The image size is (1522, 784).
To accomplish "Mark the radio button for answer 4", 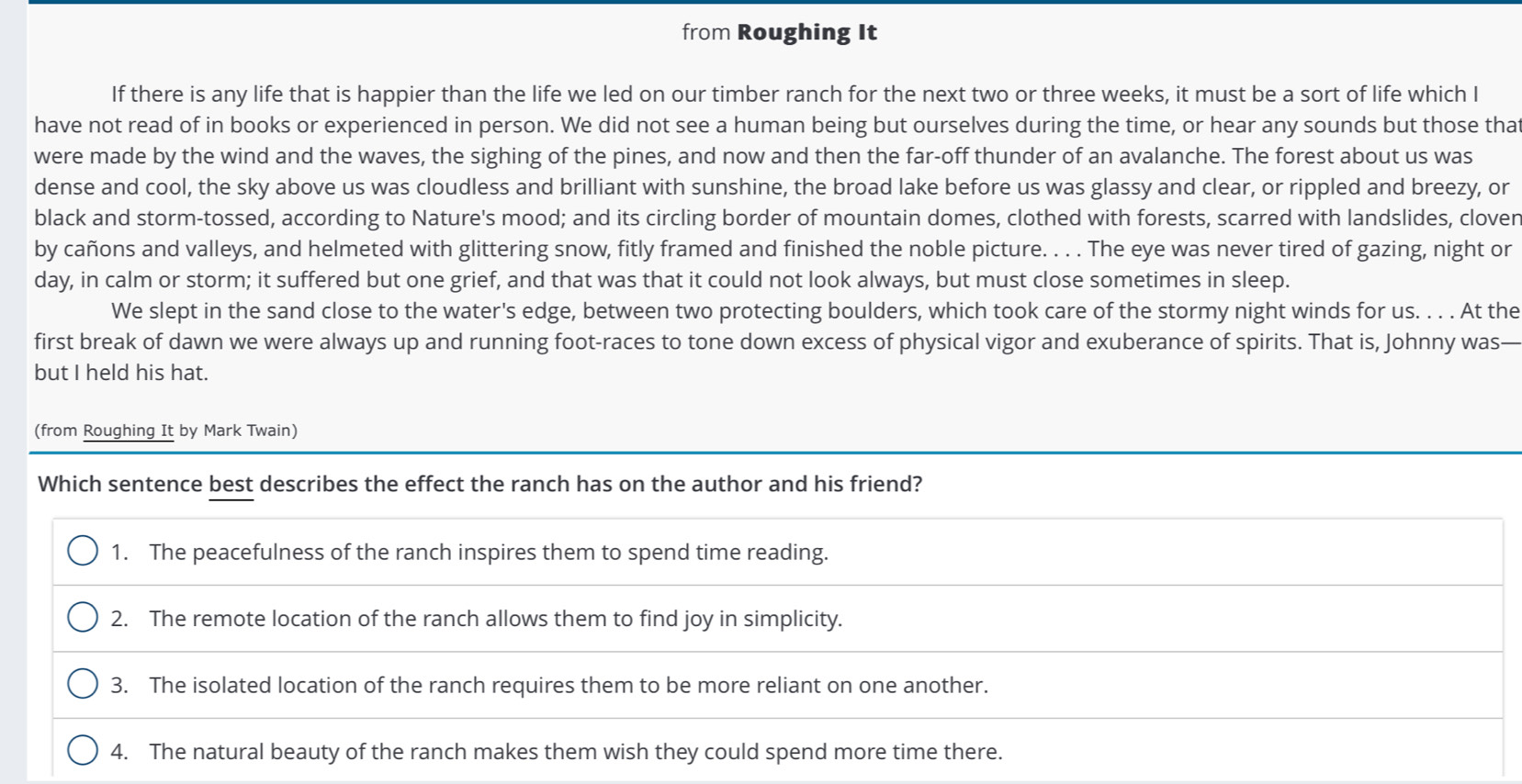I will pos(83,751).
